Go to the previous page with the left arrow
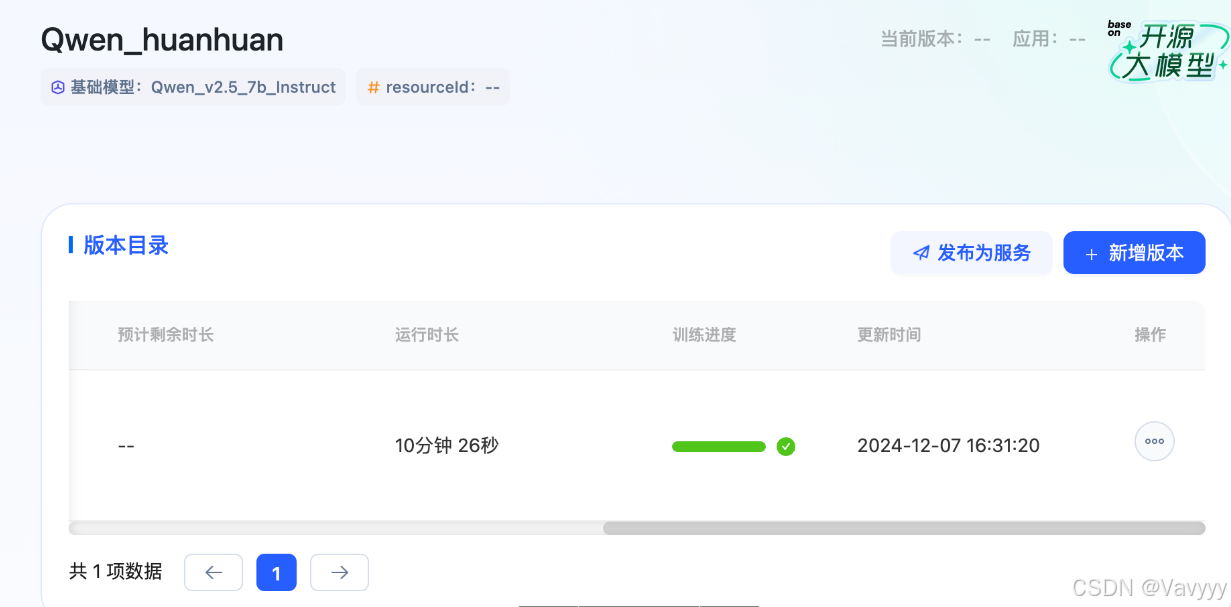The height and width of the screenshot is (607, 1231). pos(213,572)
